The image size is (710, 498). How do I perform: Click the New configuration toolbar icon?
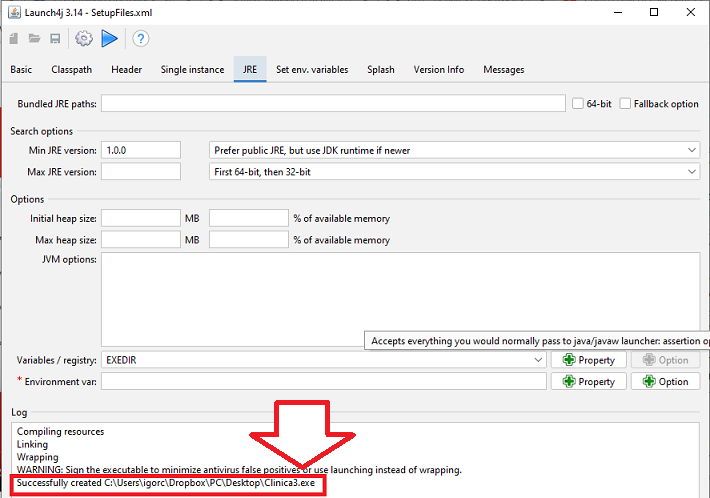pos(14,38)
